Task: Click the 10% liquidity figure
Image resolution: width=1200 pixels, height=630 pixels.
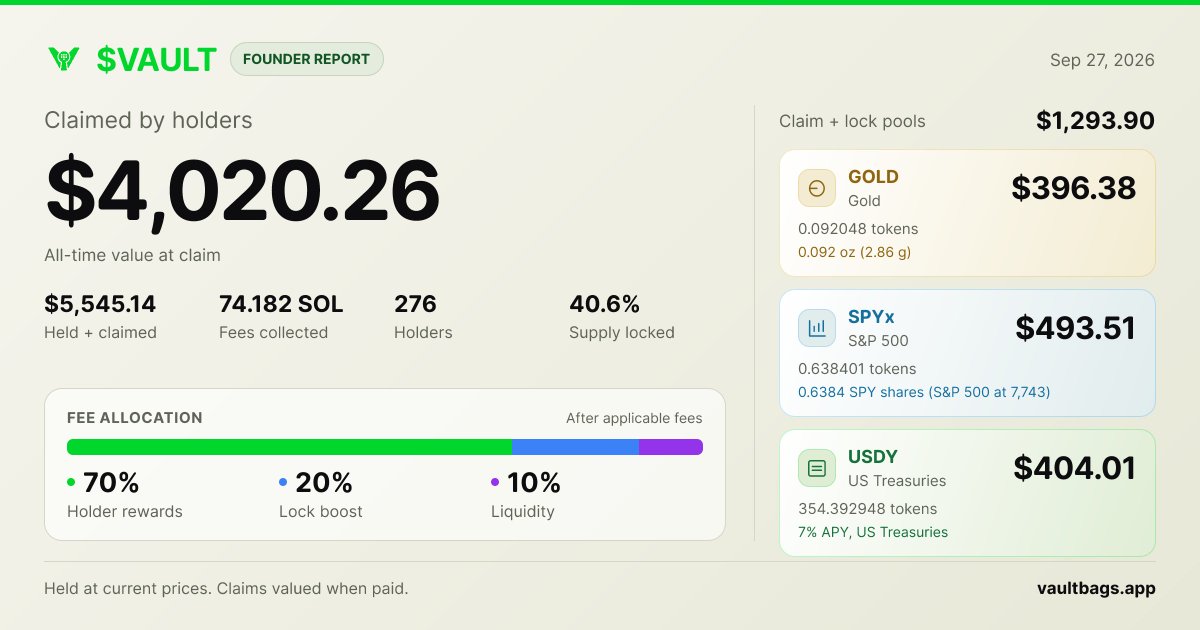Action: click(x=534, y=483)
